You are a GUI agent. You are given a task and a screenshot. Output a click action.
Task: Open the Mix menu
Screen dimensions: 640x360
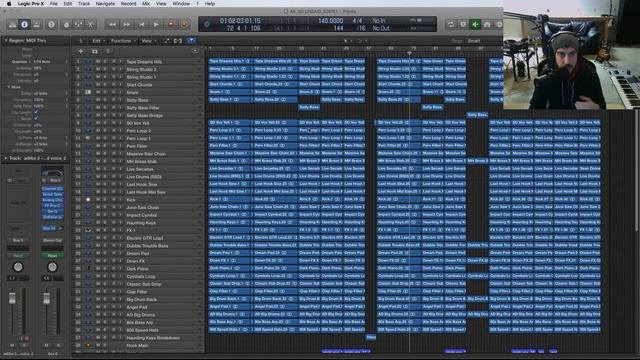tap(146, 4)
